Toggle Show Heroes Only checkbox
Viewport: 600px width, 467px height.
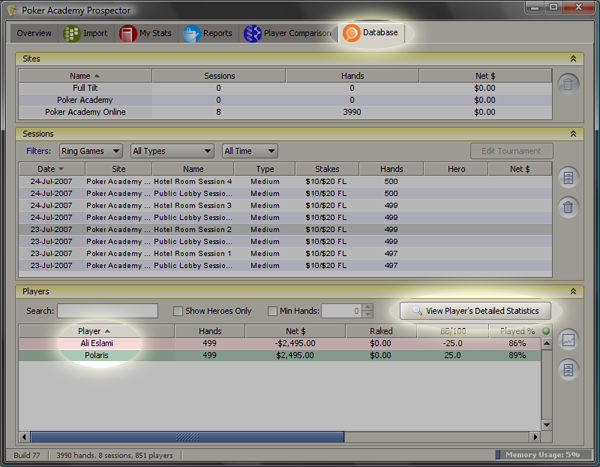tap(178, 311)
